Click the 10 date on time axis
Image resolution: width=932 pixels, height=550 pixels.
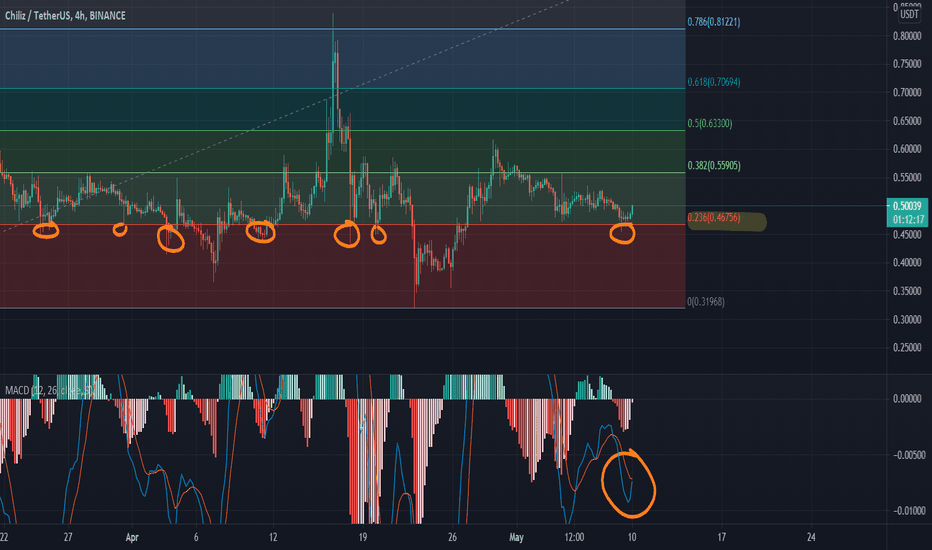coord(632,538)
